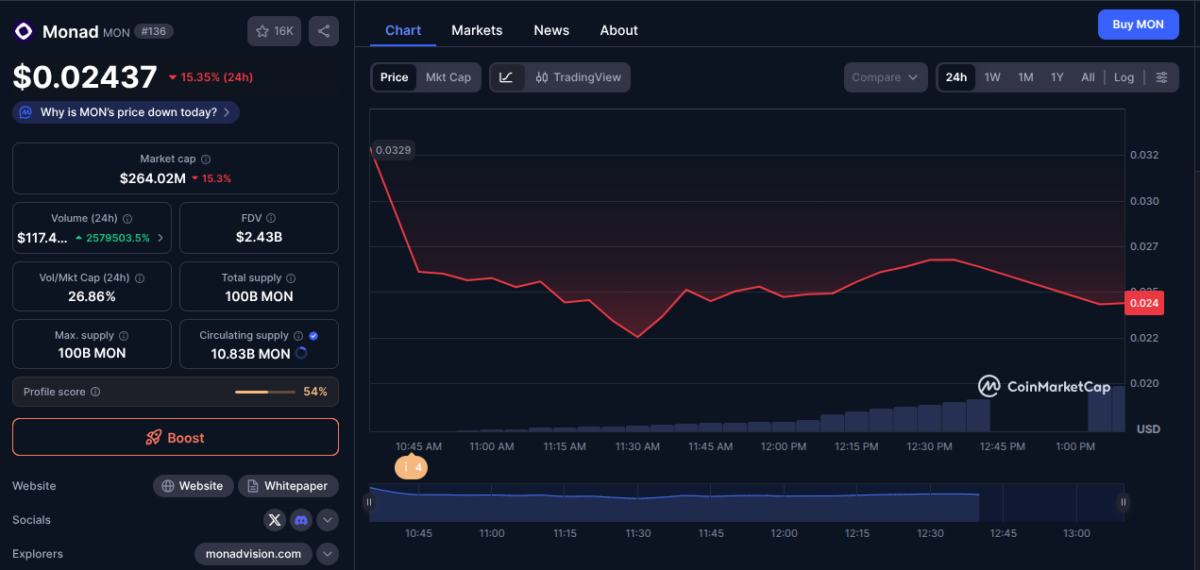Open the X (Twitter) social link
This screenshot has width=1200, height=570.
[275, 520]
